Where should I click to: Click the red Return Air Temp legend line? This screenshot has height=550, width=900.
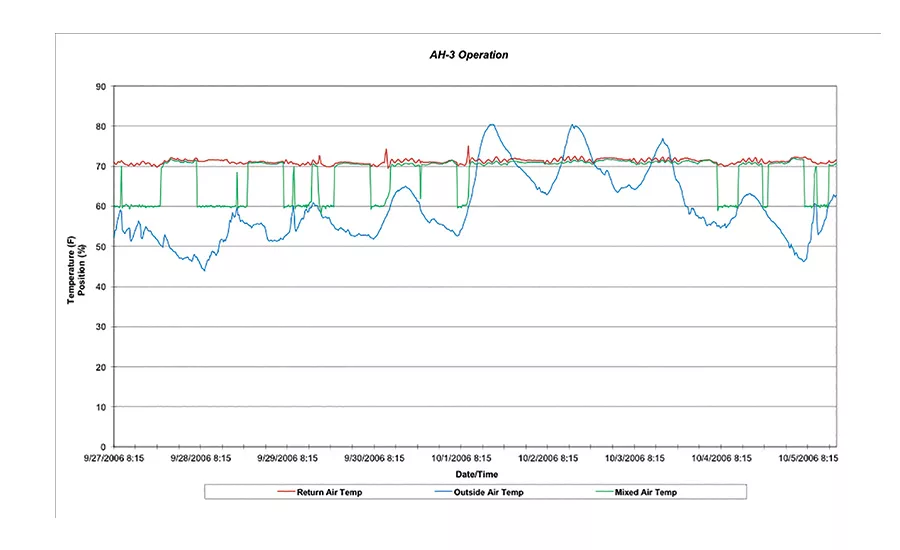pos(286,492)
